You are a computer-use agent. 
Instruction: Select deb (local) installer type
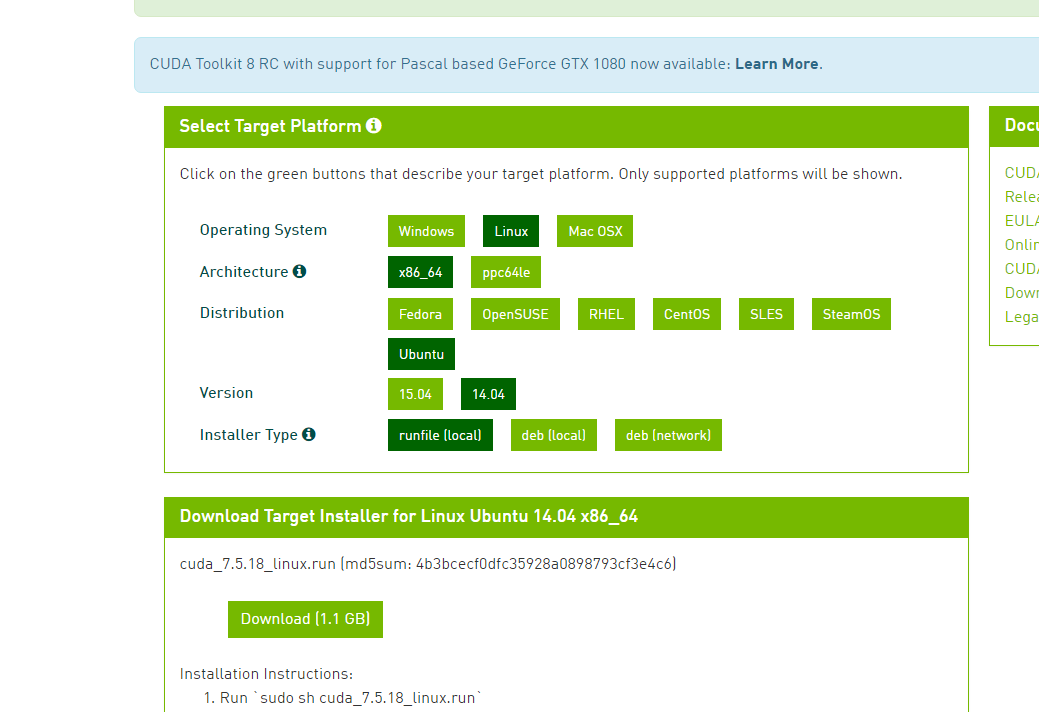click(553, 435)
